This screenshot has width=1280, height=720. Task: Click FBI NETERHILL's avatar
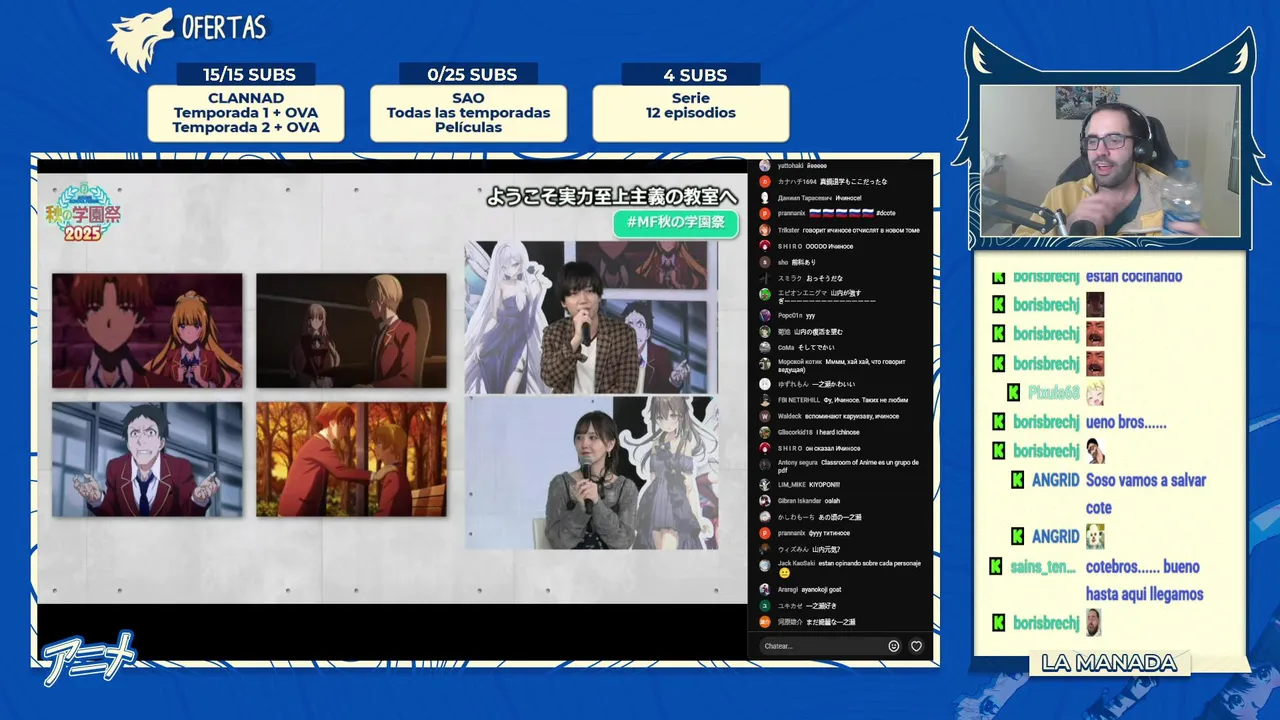coord(765,400)
